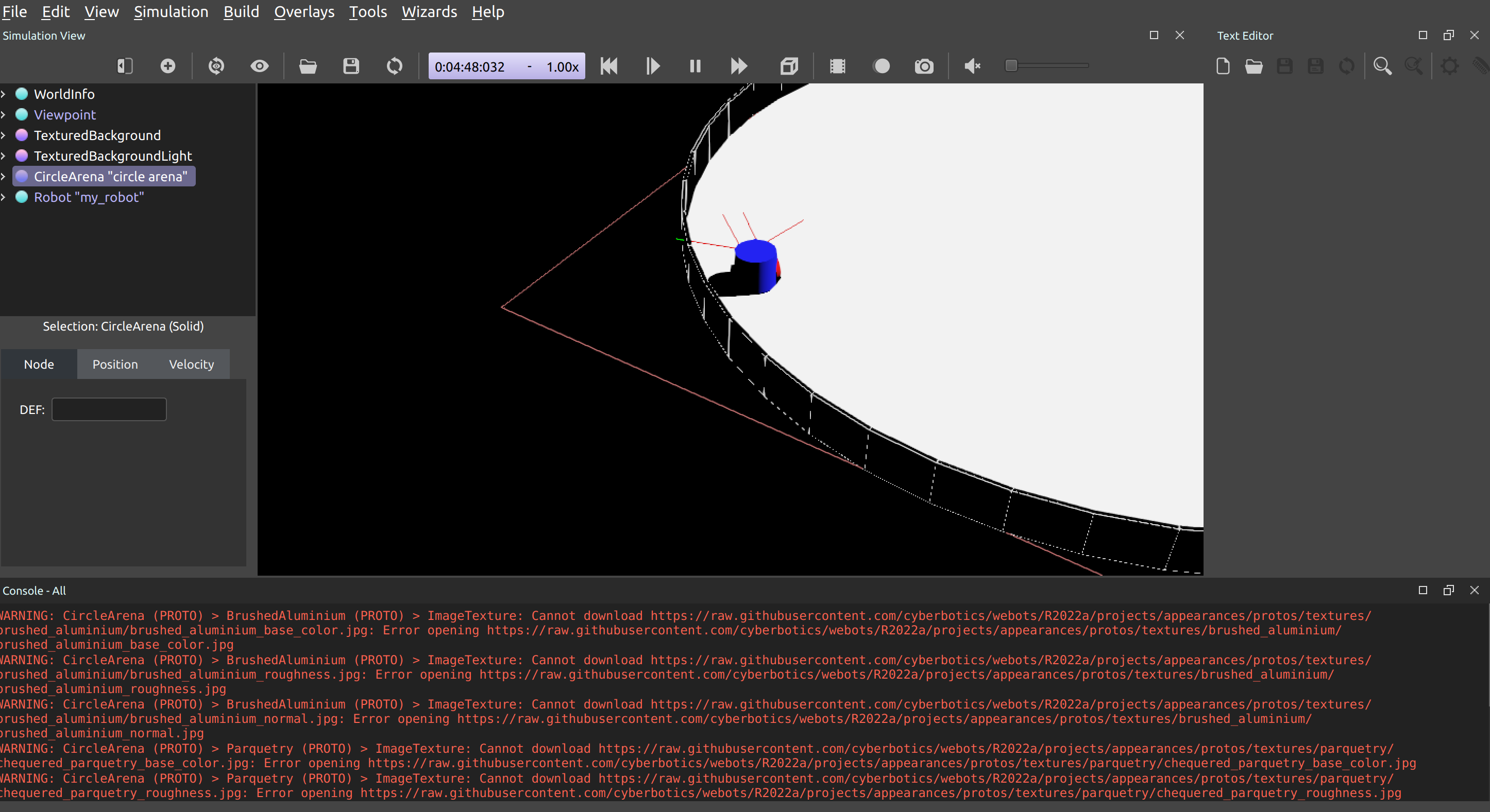Record a movie with the film icon
The width and height of the screenshot is (1490, 812).
pyautogui.click(x=838, y=66)
